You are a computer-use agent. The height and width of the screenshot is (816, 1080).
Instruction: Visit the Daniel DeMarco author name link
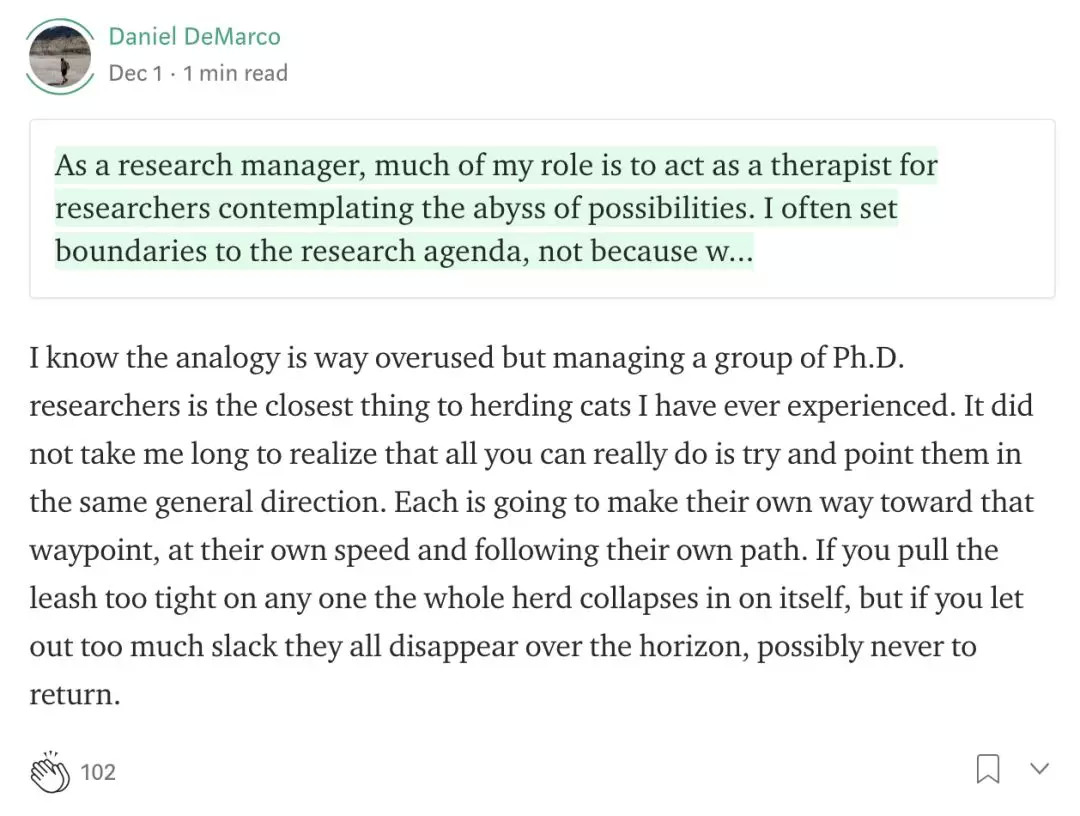tap(194, 37)
